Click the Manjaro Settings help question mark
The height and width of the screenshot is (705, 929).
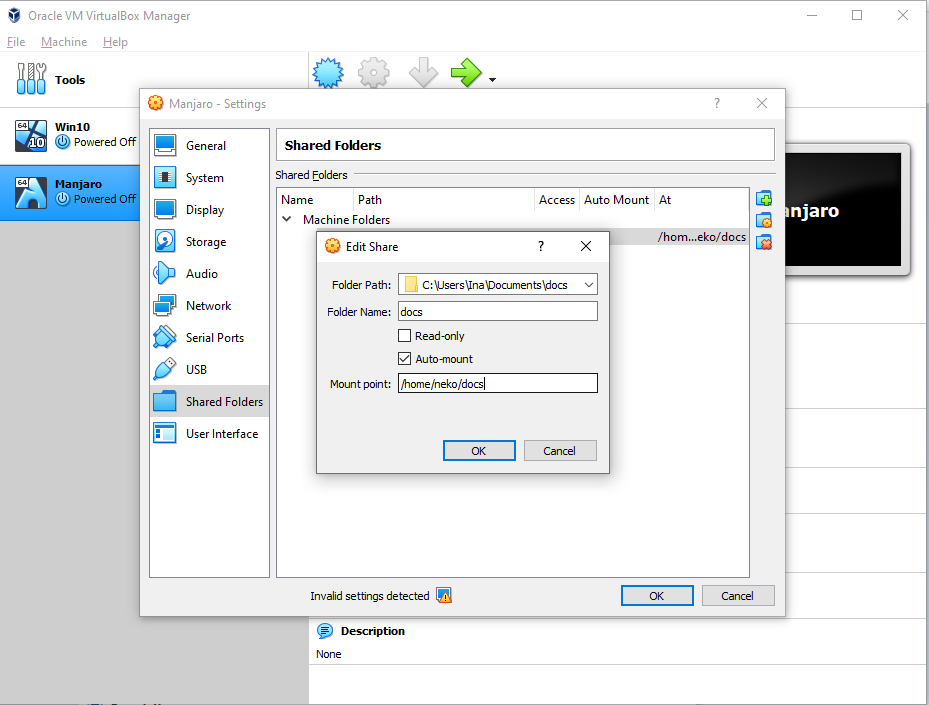[x=717, y=103]
